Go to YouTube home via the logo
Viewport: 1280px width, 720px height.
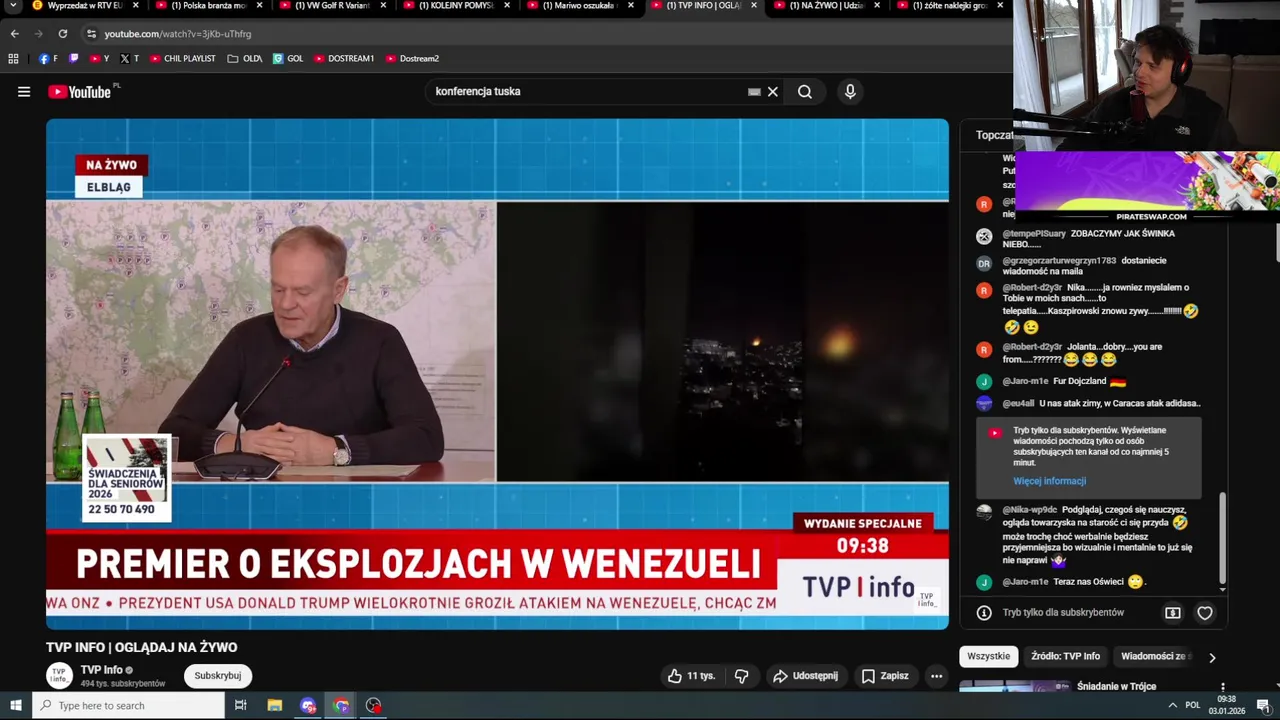79,92
